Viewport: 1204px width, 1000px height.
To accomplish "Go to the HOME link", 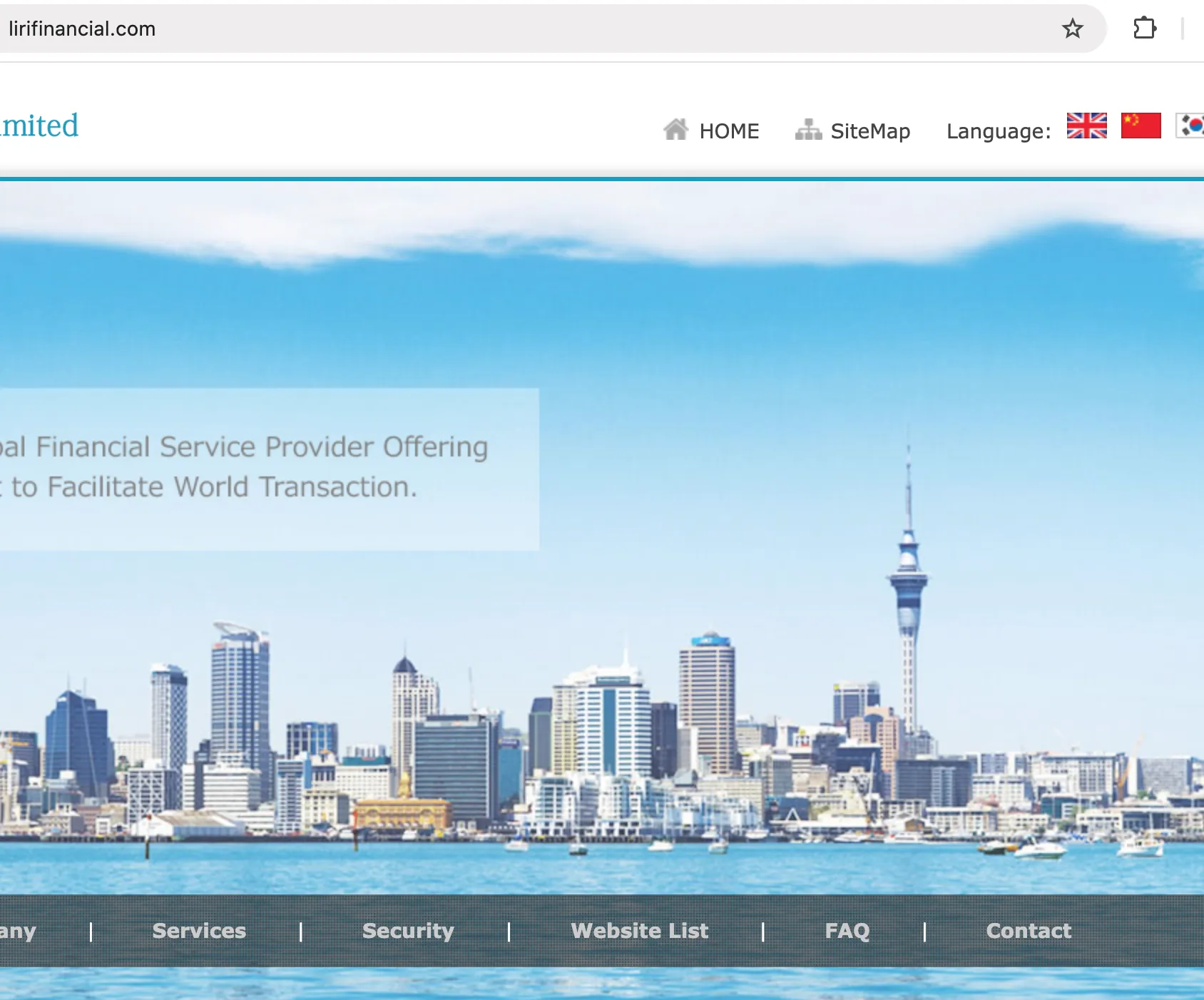I will [729, 131].
